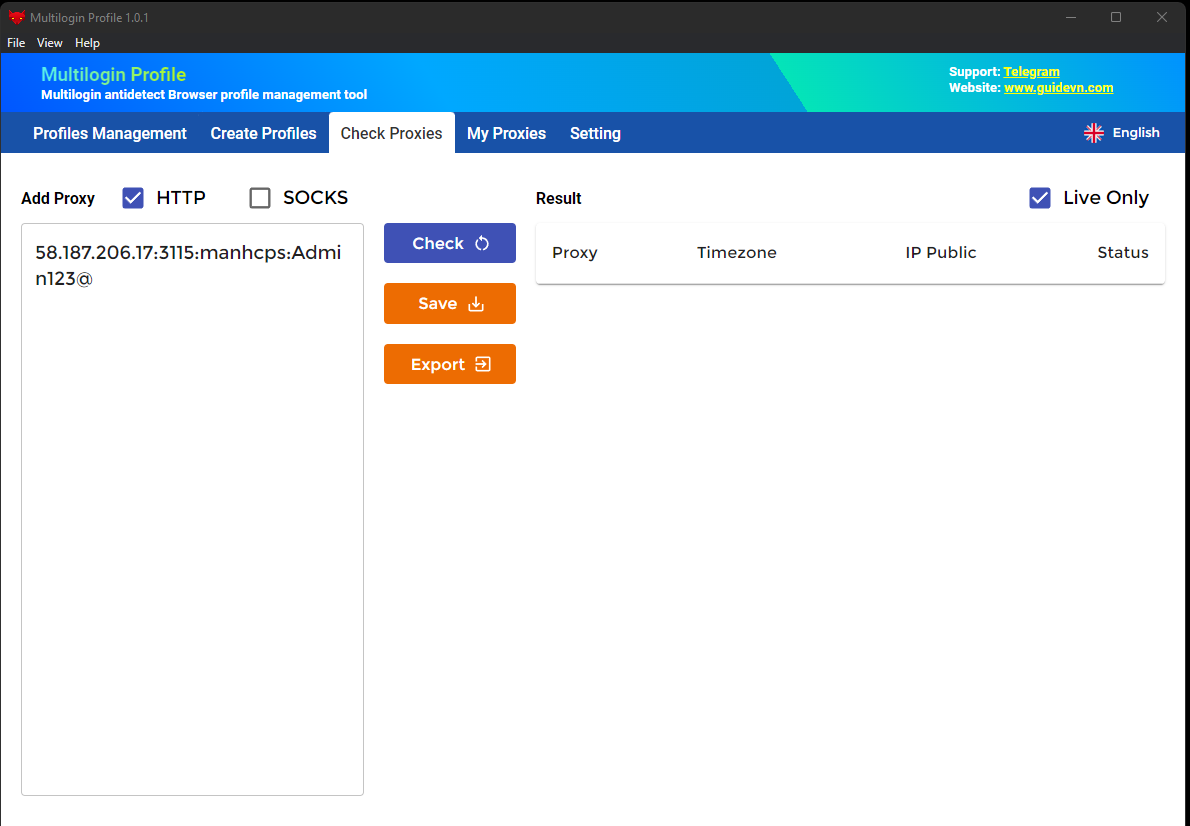The image size is (1190, 826).
Task: Click the orange Export button
Action: [x=450, y=364]
